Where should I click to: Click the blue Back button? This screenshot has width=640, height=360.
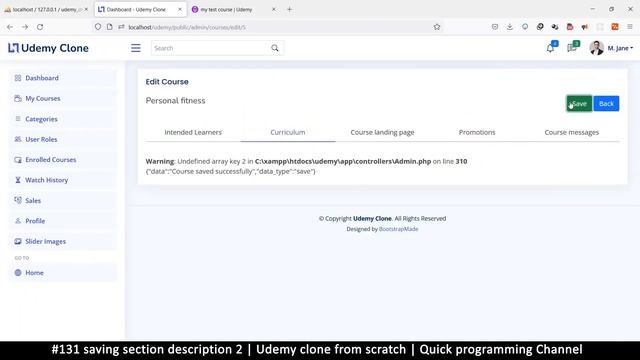[x=606, y=104]
